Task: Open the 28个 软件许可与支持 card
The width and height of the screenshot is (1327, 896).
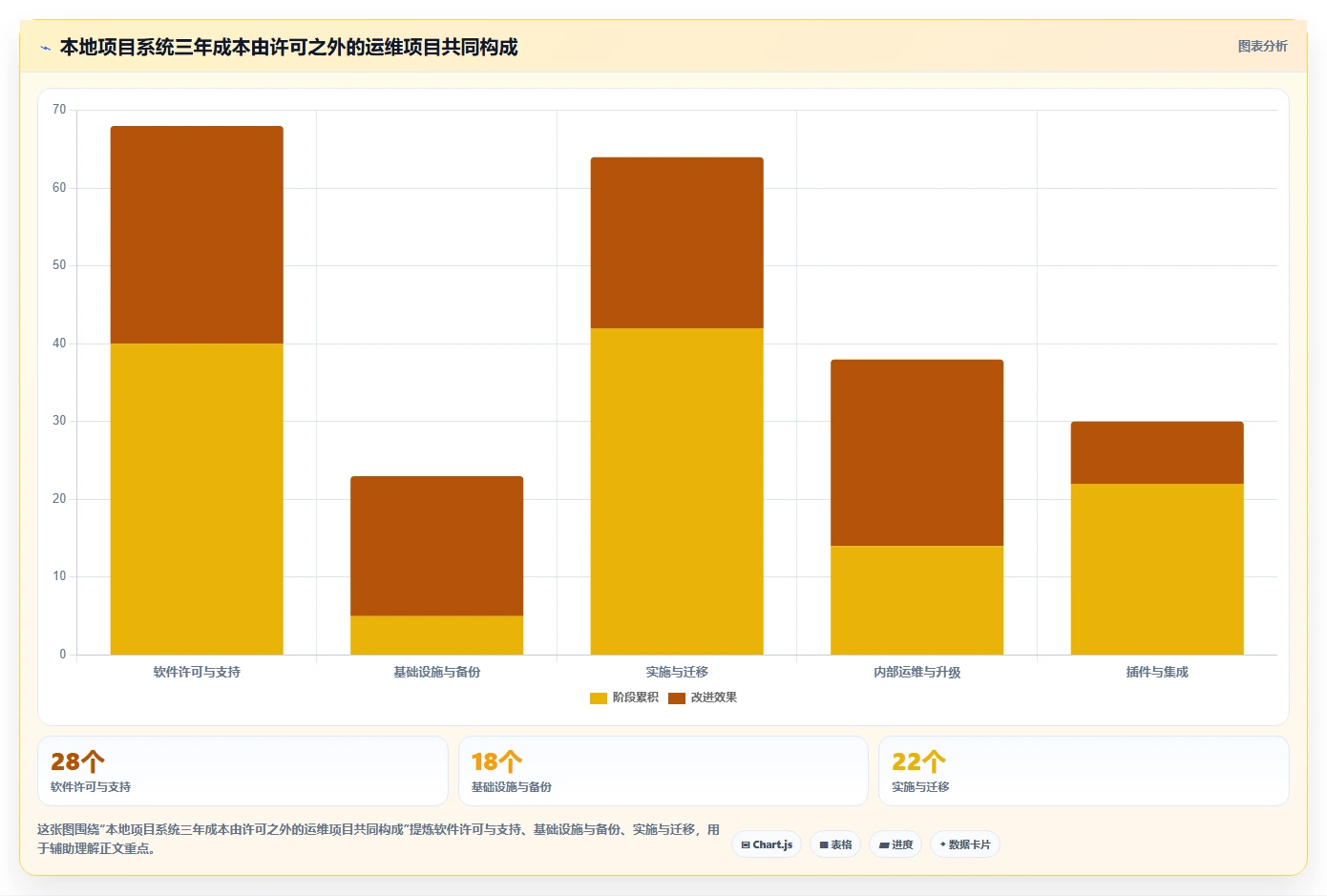Action: point(242,771)
